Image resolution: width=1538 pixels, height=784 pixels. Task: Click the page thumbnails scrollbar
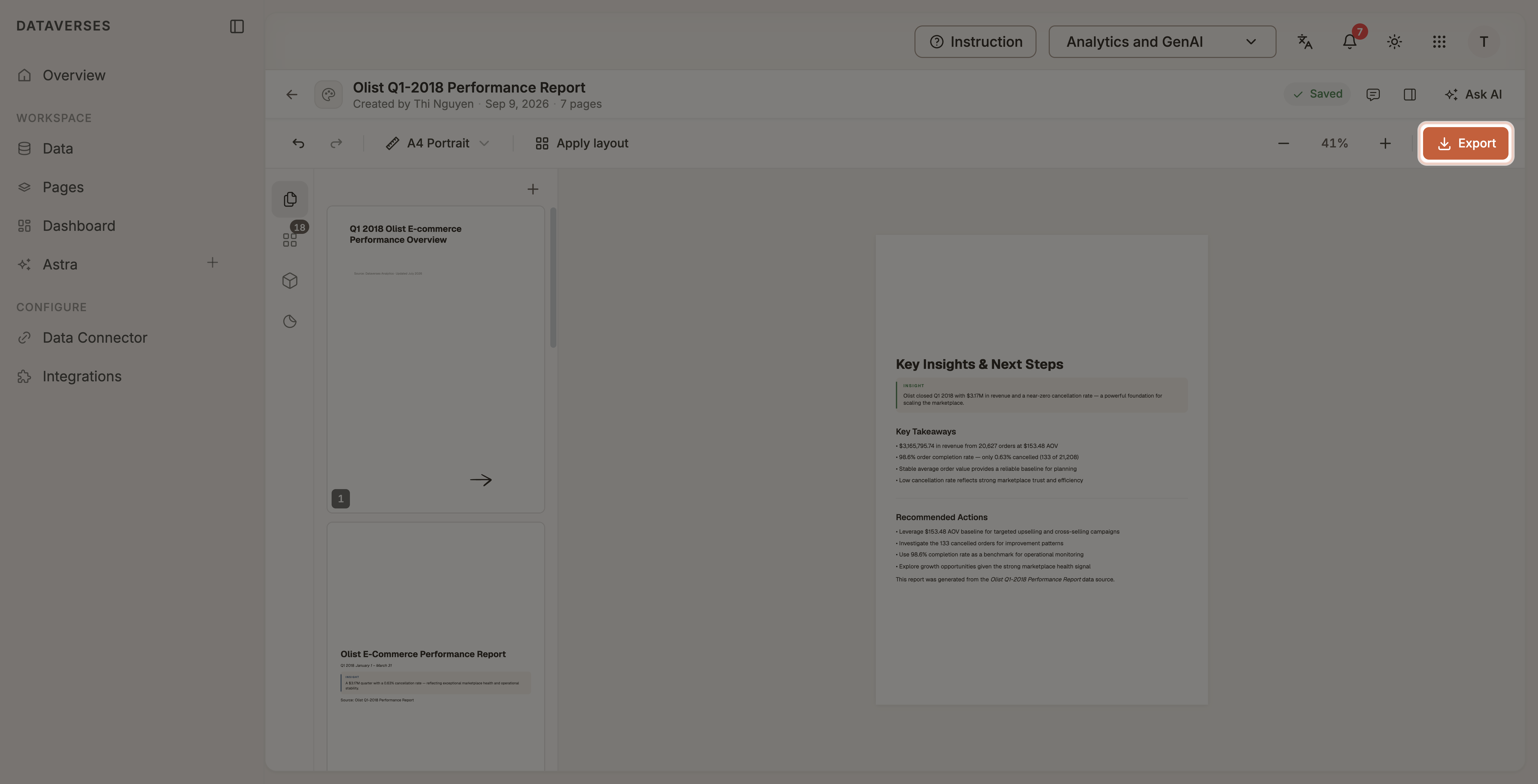553,277
